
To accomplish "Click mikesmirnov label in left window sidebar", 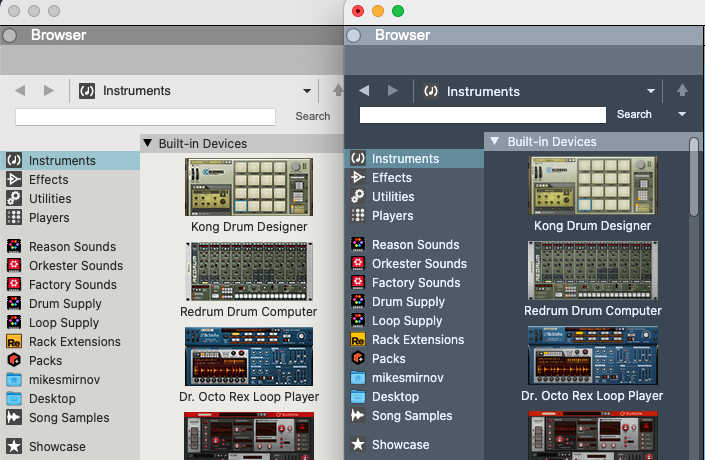I will (64, 380).
